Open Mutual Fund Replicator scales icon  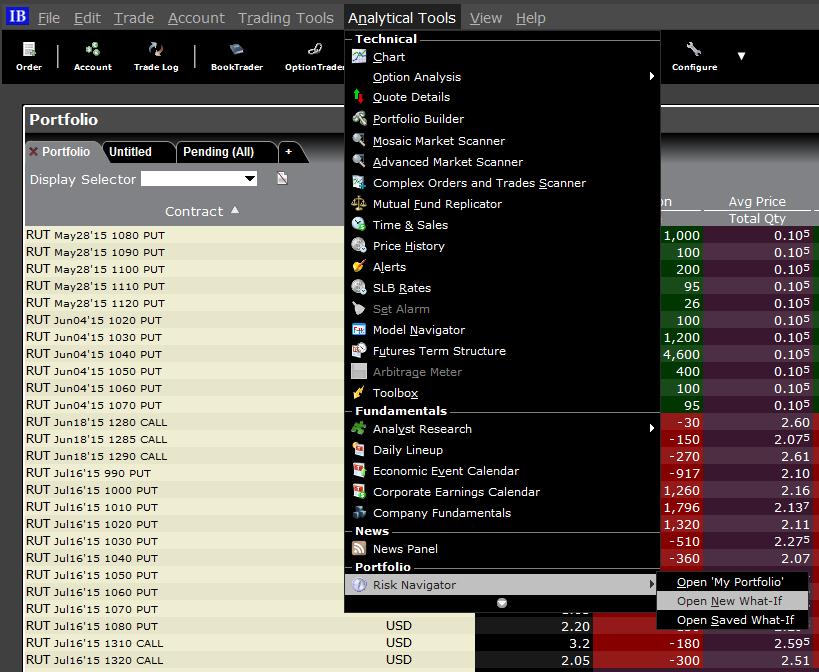359,203
